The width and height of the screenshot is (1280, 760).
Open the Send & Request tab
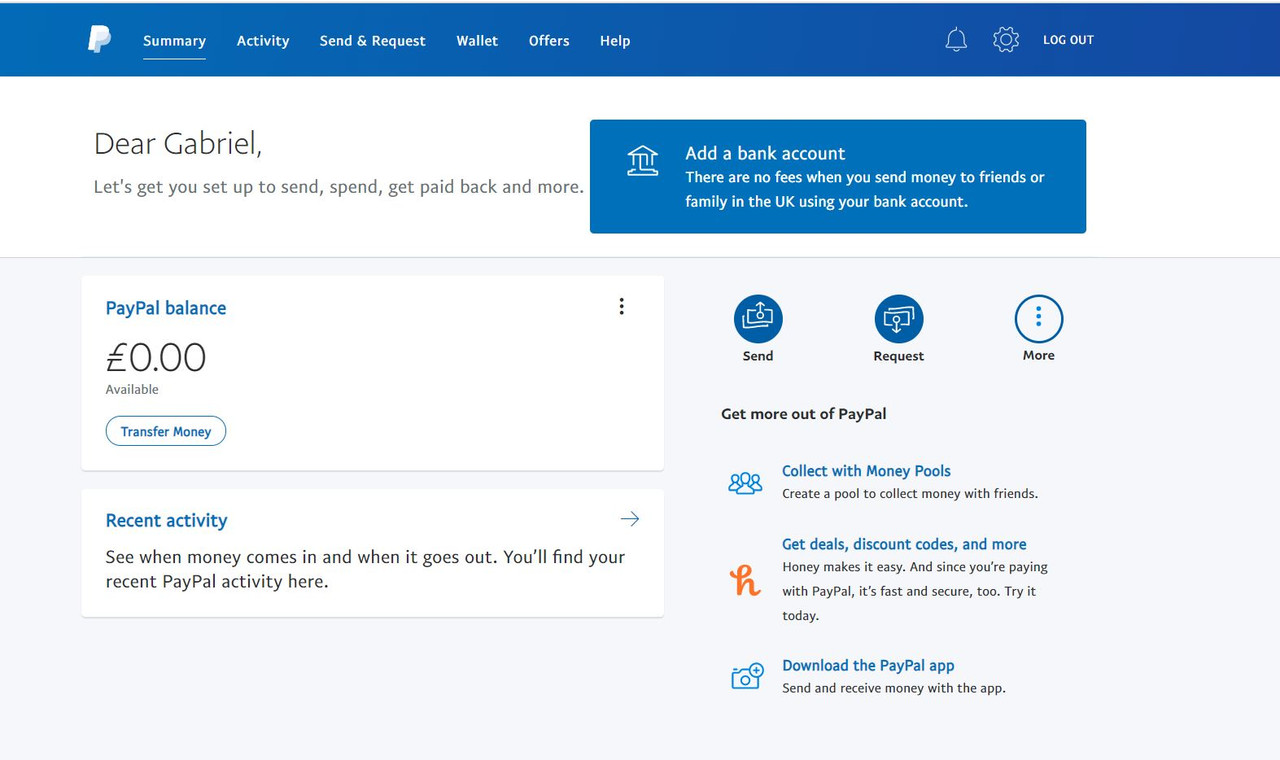[x=372, y=41]
